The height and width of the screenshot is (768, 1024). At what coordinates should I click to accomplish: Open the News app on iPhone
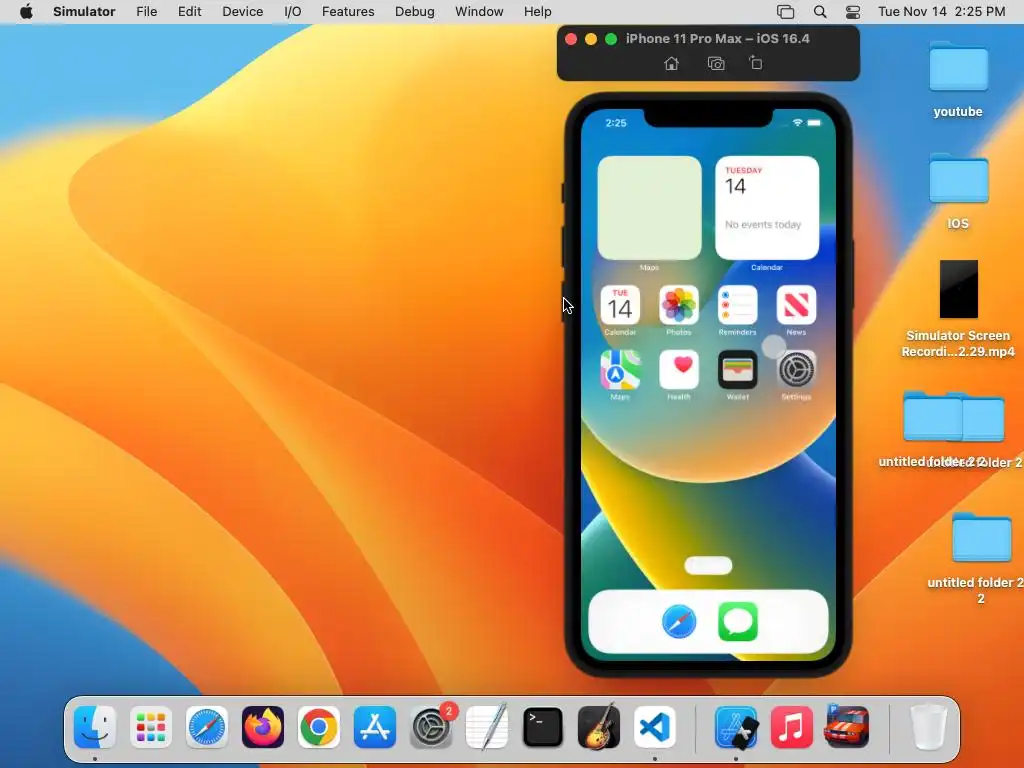click(796, 305)
